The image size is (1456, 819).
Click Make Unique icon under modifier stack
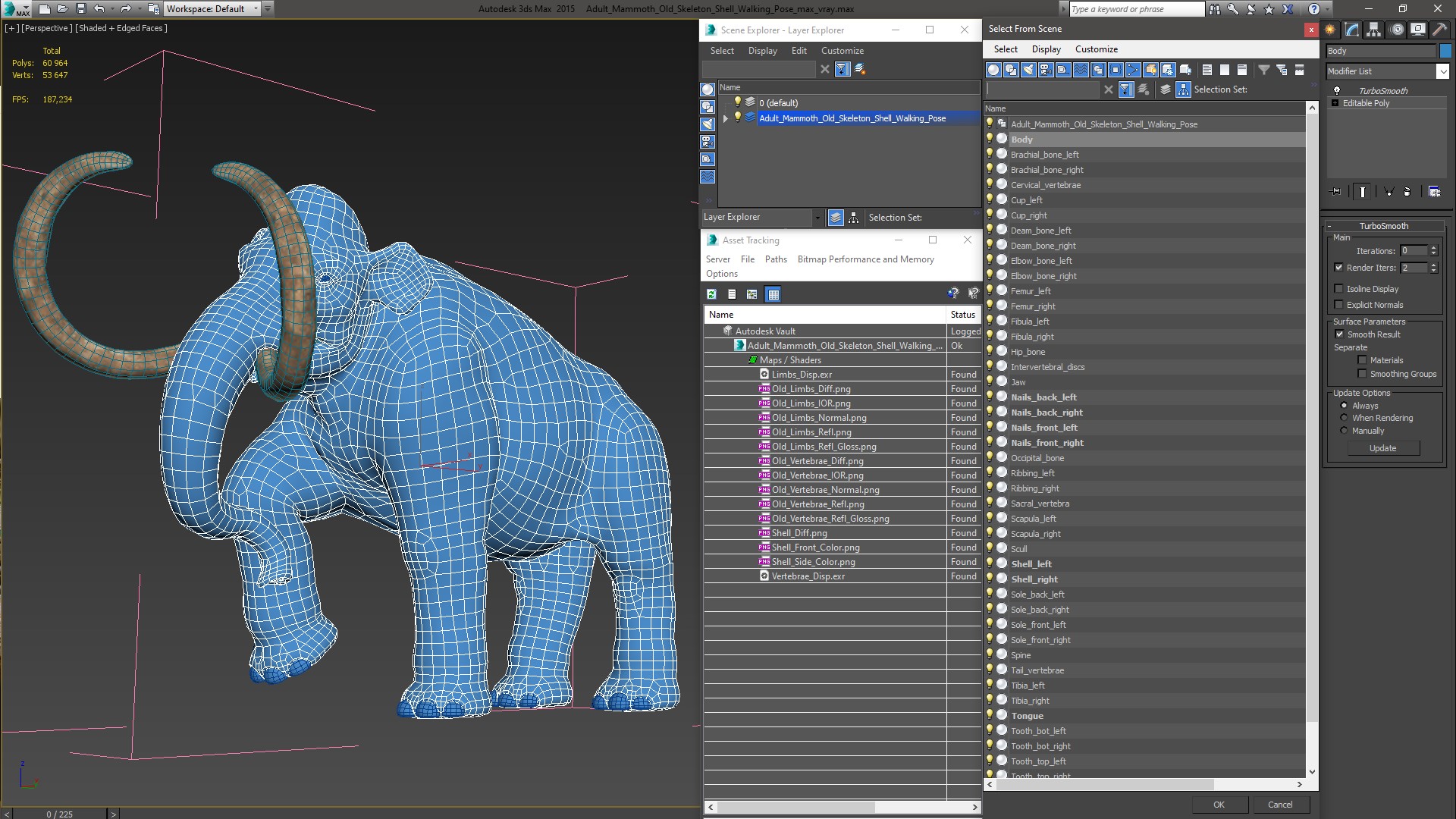click(x=1389, y=192)
